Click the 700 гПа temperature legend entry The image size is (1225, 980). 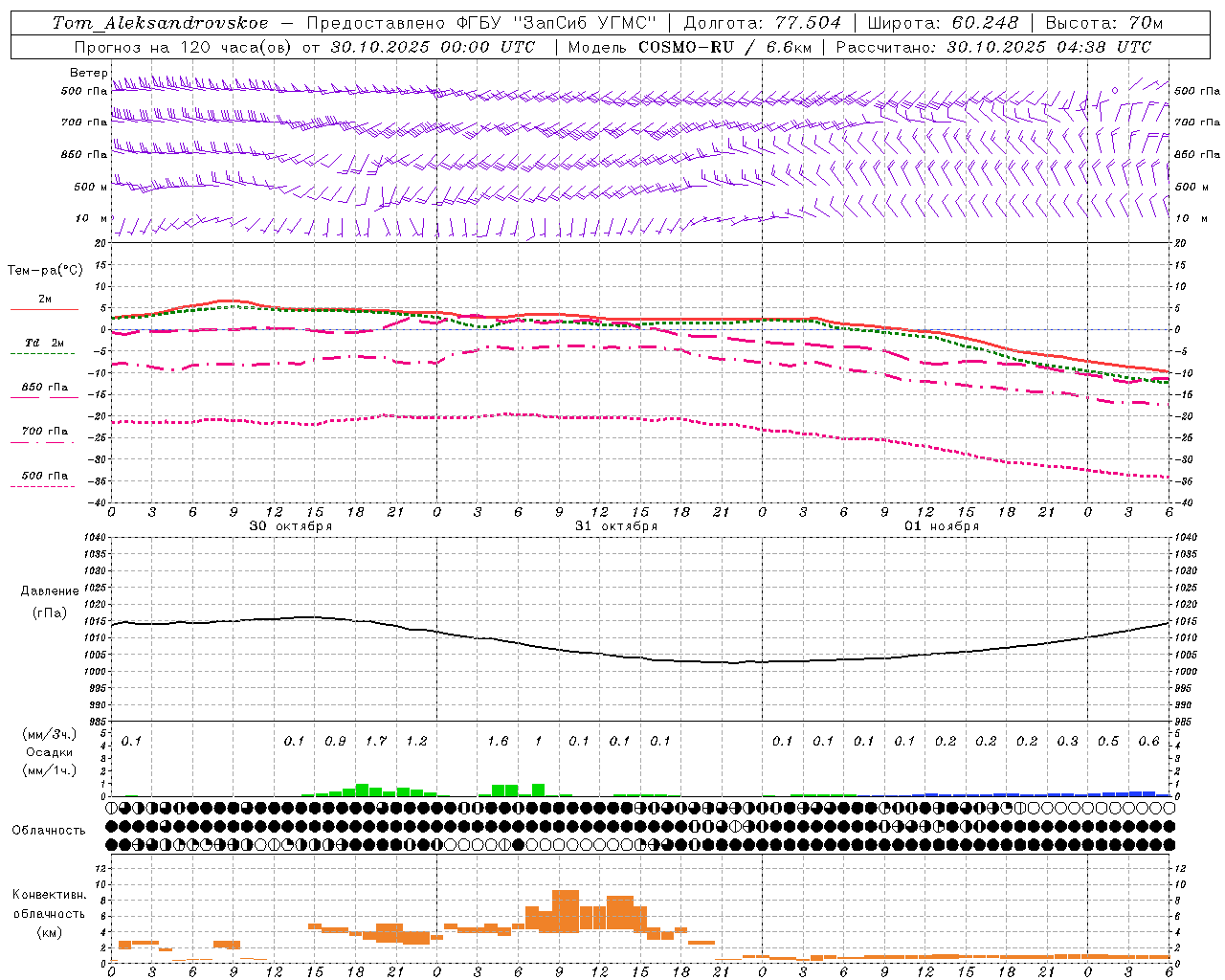(x=45, y=432)
